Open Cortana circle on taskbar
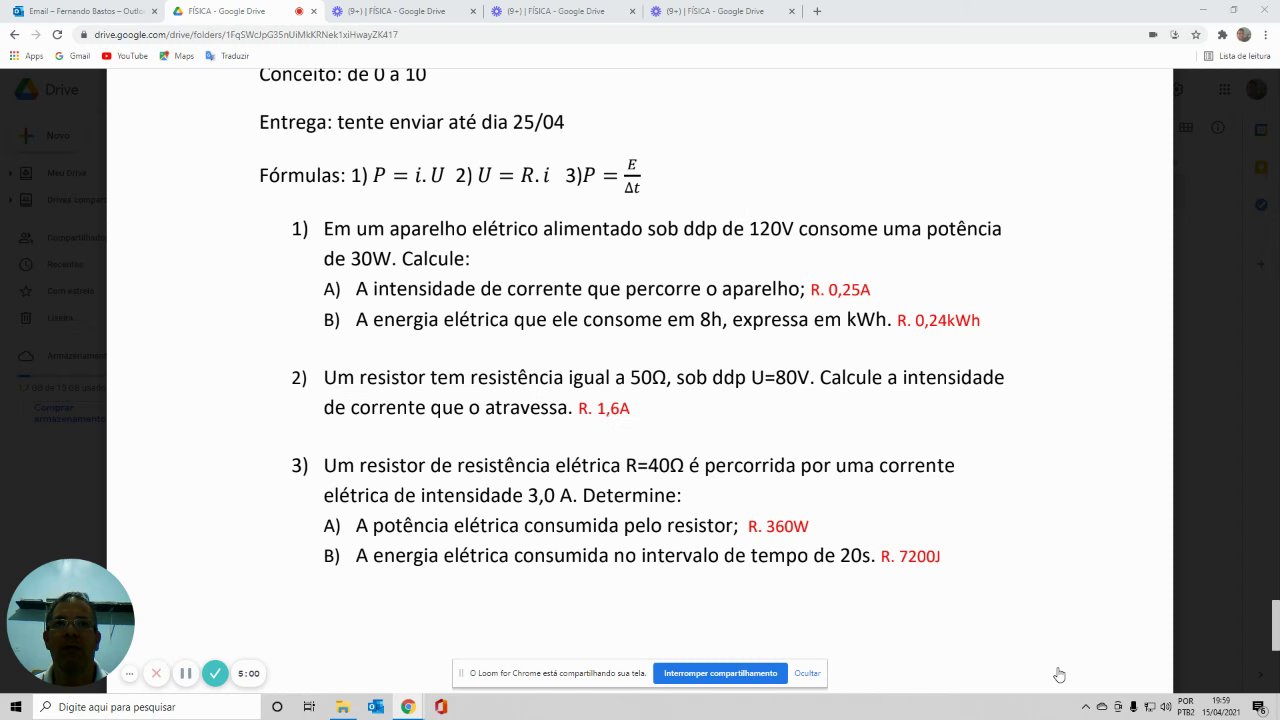This screenshot has width=1280, height=720. click(x=277, y=707)
